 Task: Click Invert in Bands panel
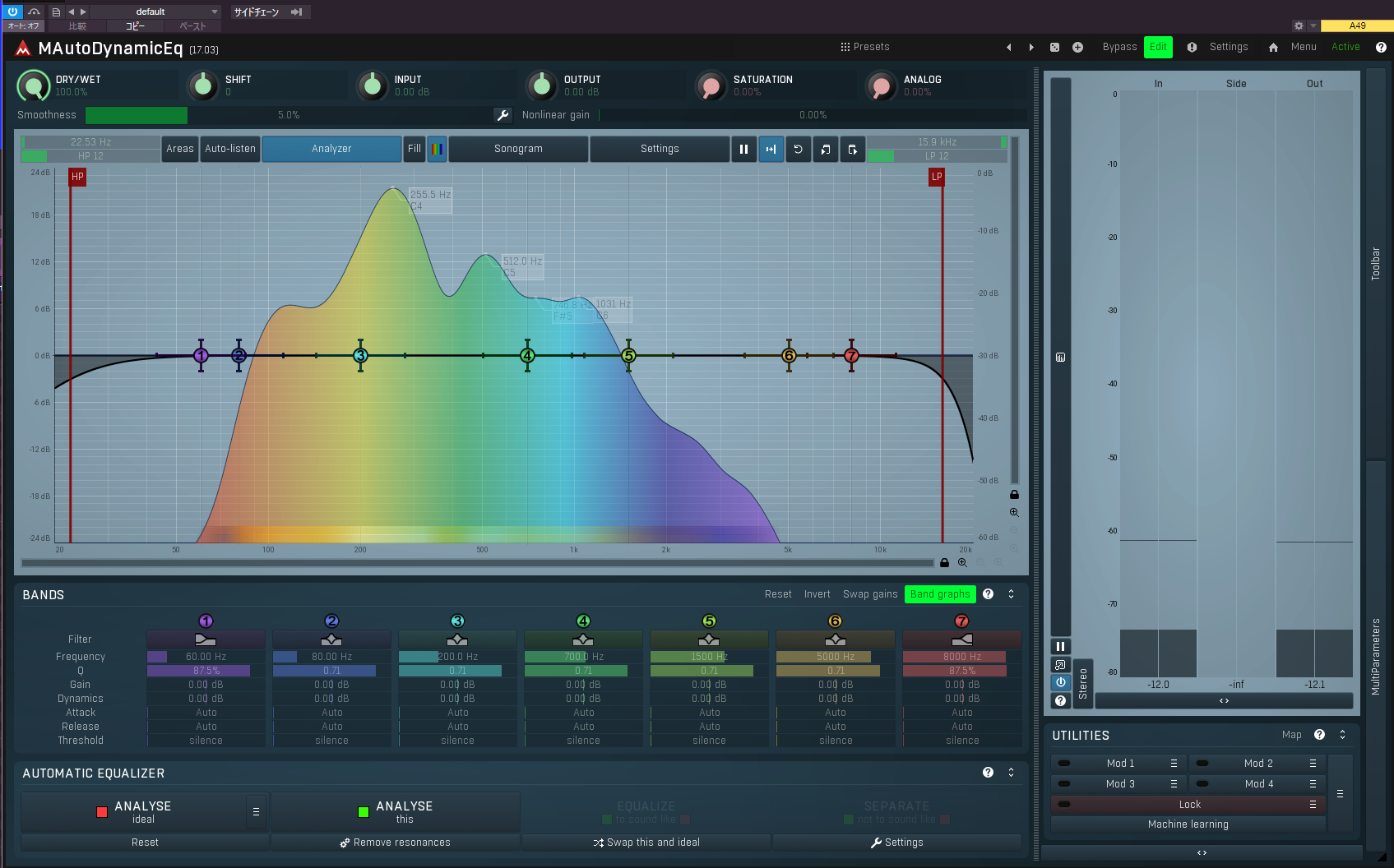click(817, 594)
